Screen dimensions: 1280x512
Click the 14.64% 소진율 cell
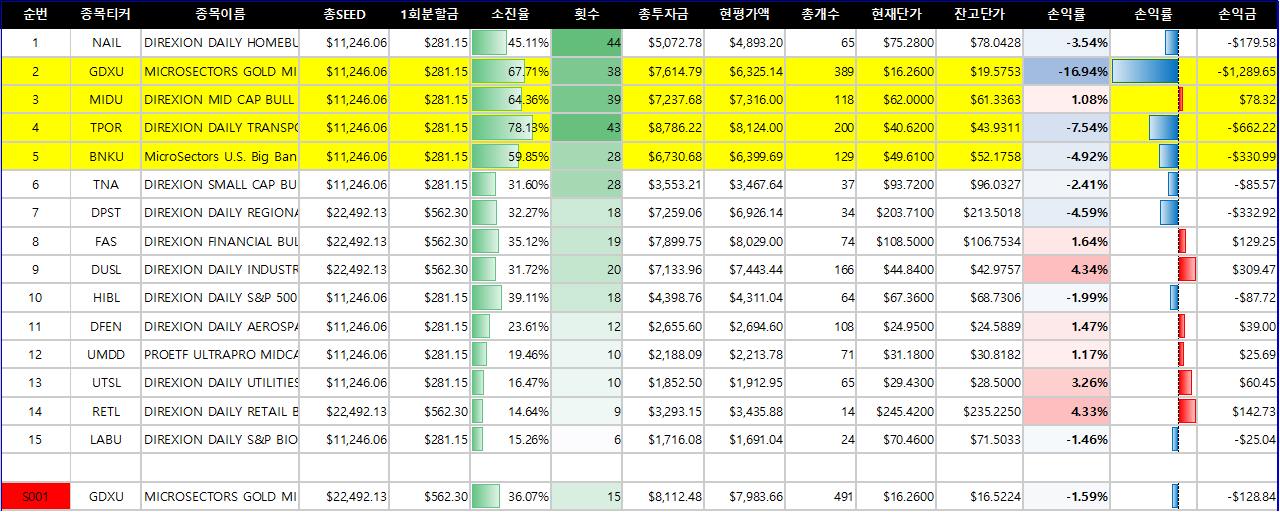pos(511,411)
